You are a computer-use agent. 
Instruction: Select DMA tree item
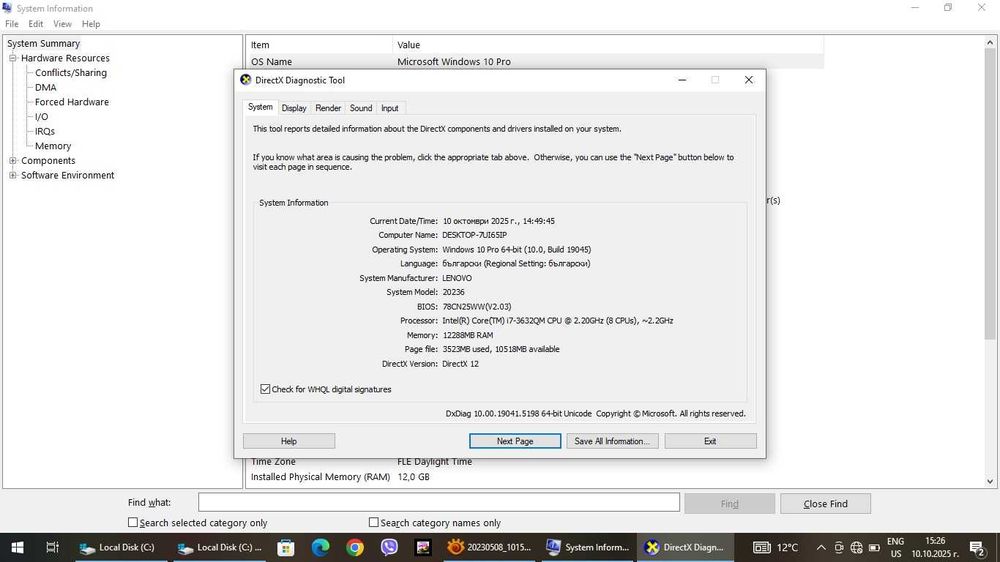click(x=45, y=87)
